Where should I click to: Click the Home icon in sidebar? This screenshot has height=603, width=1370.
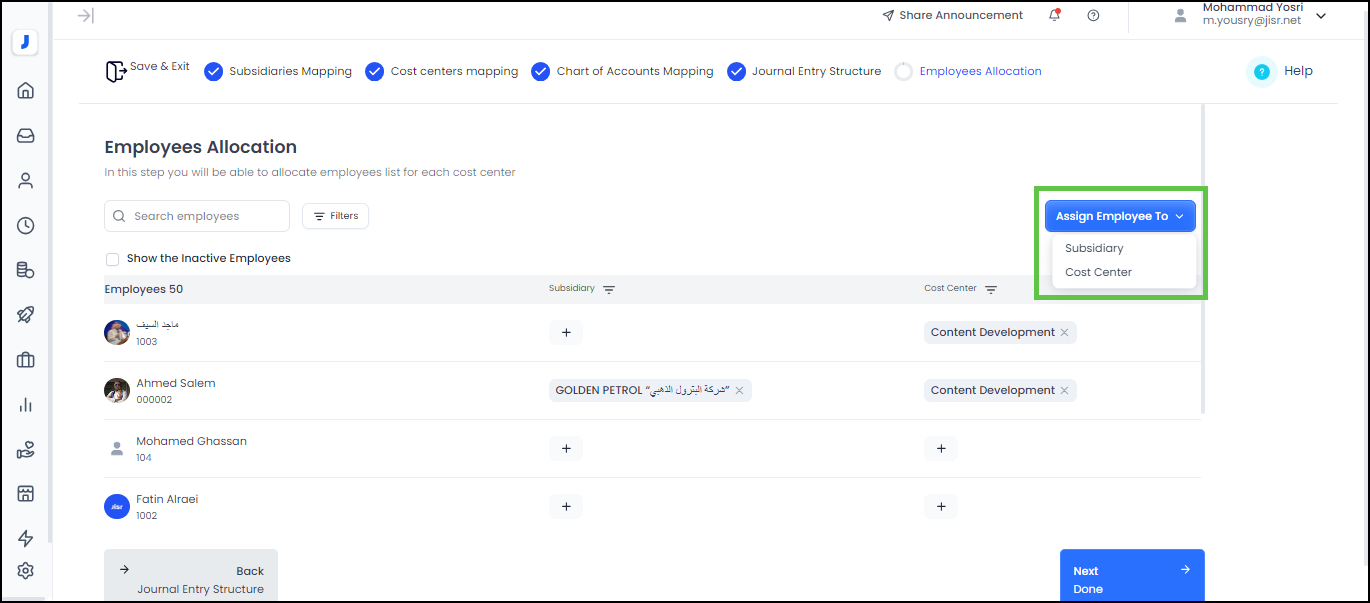pos(26,91)
